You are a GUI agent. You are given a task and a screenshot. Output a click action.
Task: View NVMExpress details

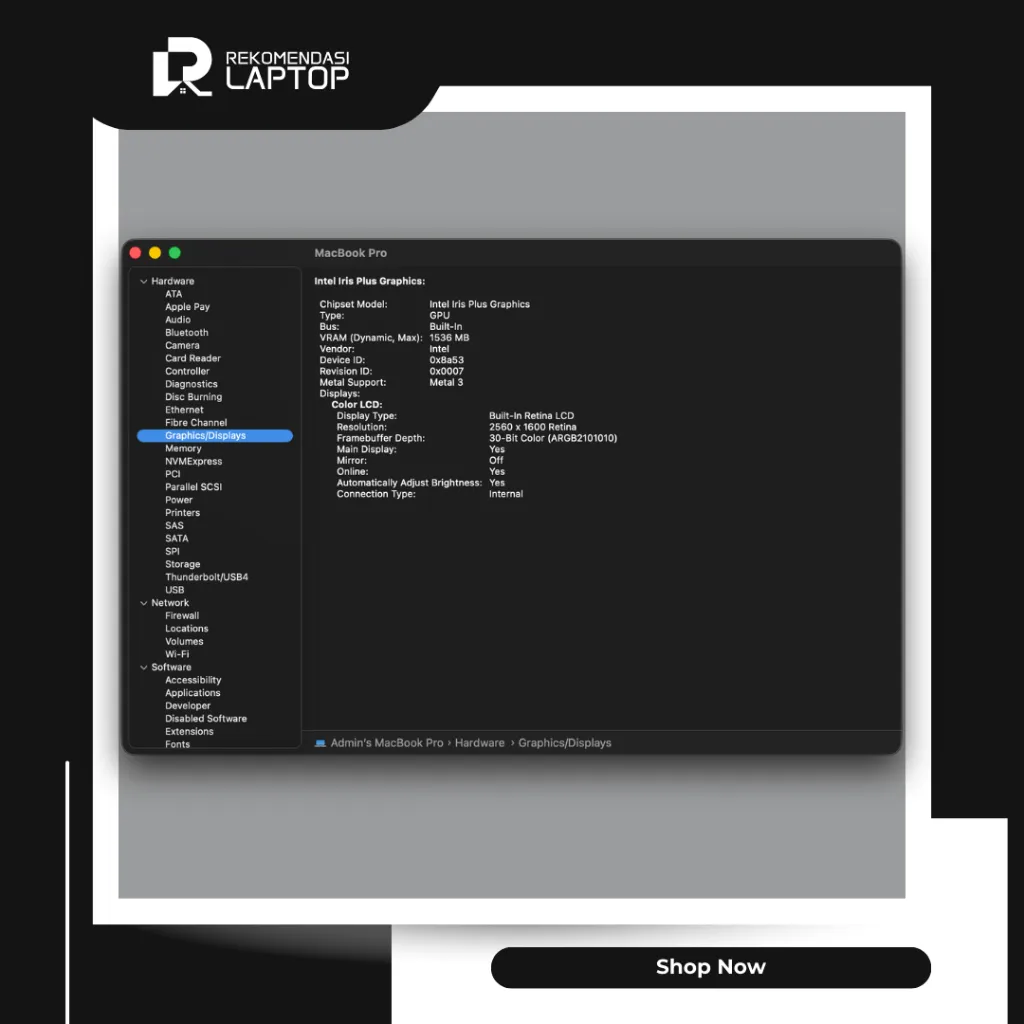pyautogui.click(x=193, y=461)
